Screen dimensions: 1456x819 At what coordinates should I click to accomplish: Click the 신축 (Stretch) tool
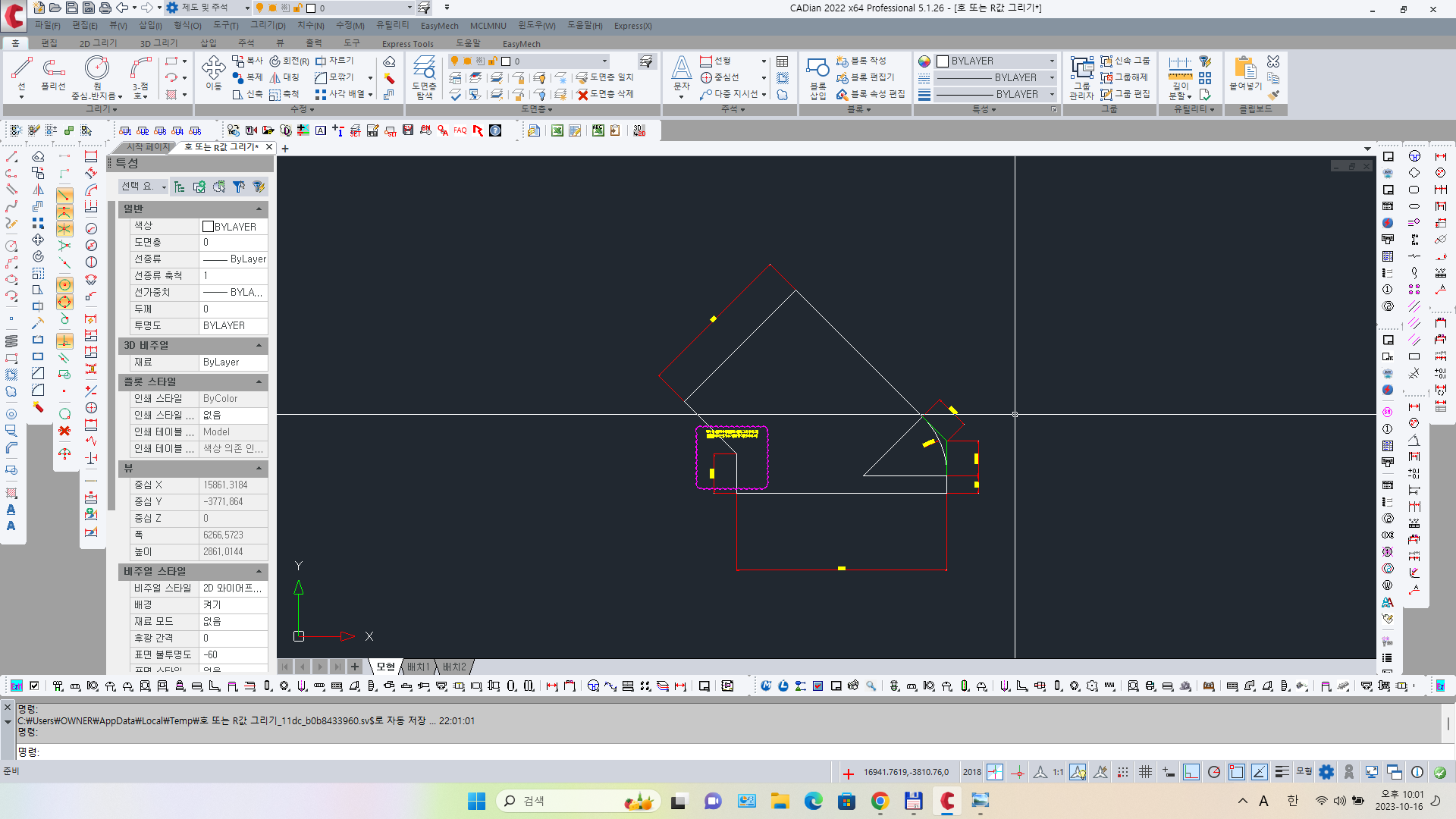[x=247, y=94]
